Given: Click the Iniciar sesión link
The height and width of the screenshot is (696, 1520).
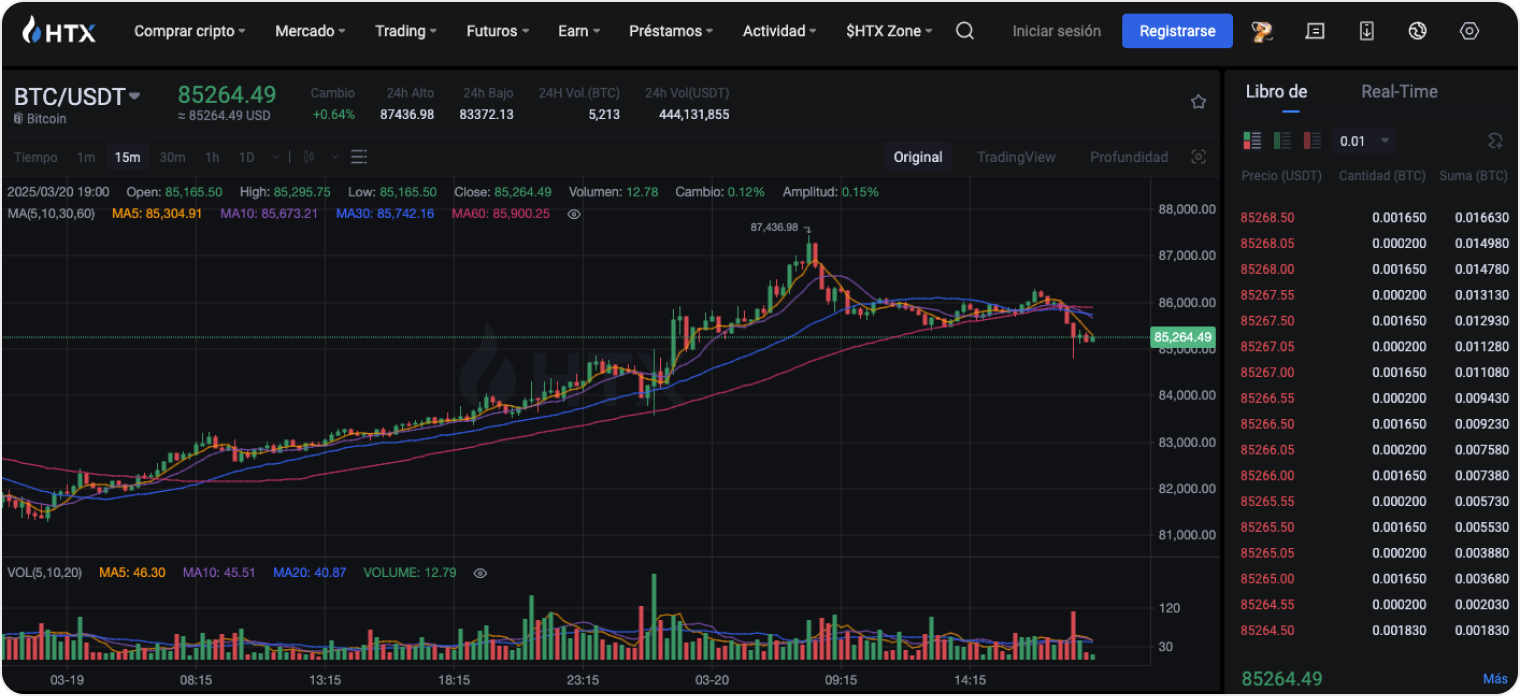Looking at the screenshot, I should click(1056, 31).
